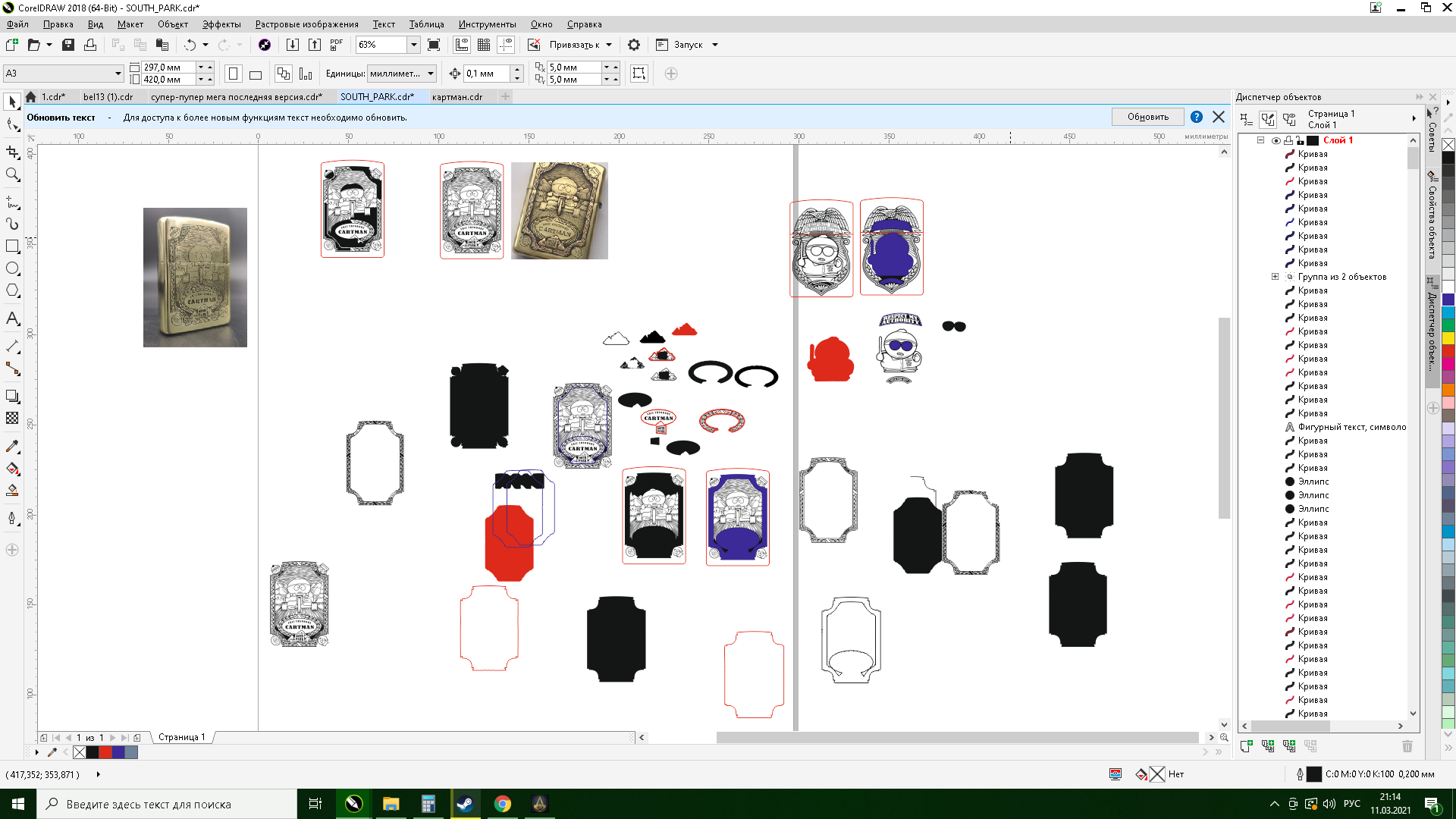Viewport: 1456px width, 819px height.
Task: Close the update text notification bar
Action: pyautogui.click(x=1219, y=117)
